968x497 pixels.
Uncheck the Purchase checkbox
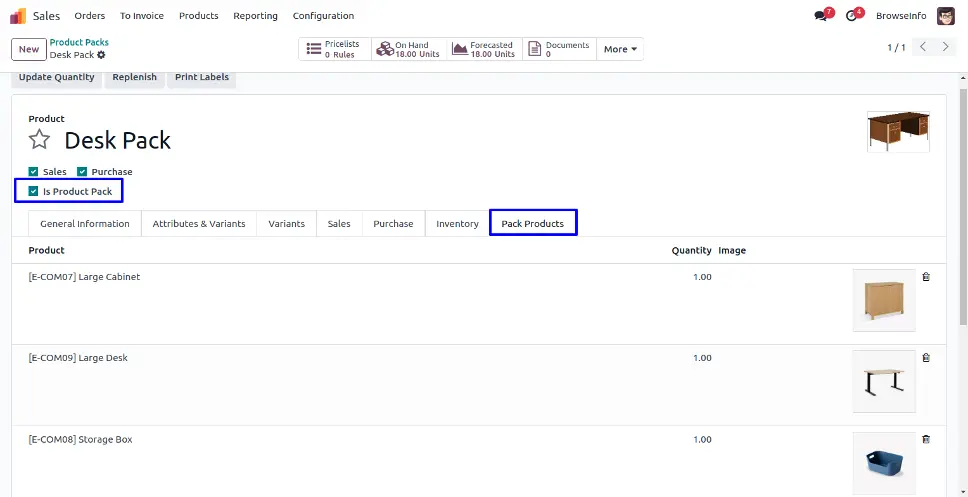(x=82, y=172)
